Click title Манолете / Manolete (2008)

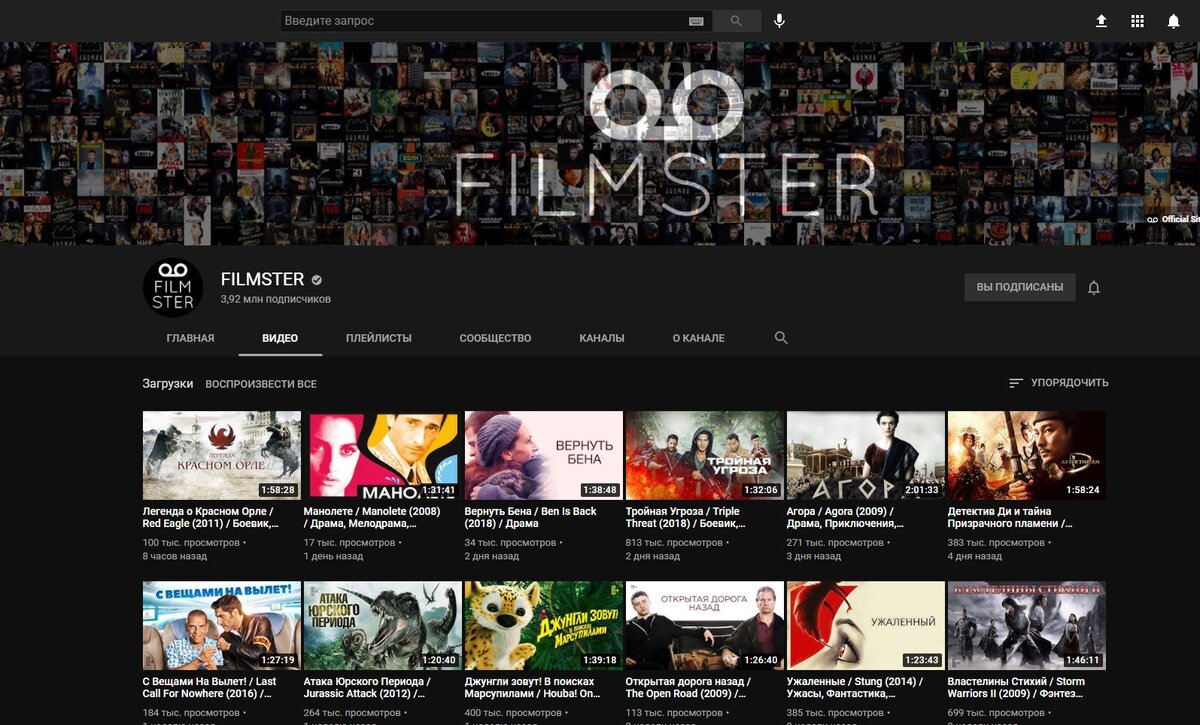pyautogui.click(x=374, y=517)
